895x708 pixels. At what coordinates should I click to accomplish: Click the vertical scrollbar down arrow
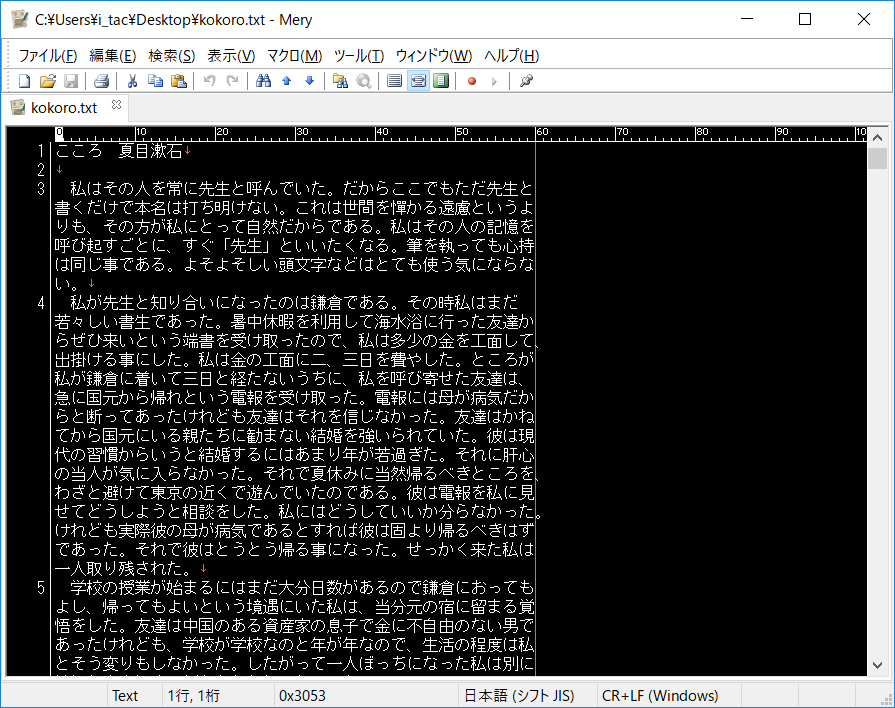[x=877, y=665]
